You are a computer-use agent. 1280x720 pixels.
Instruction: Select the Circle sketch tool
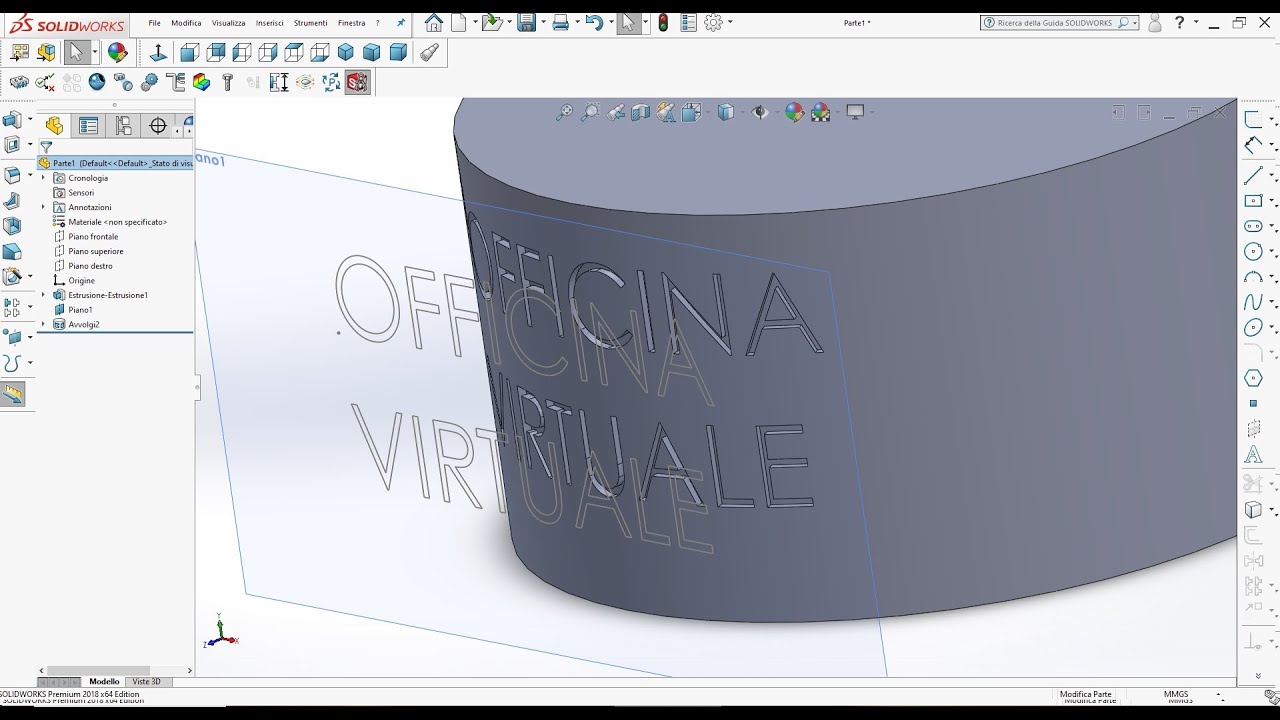(x=1253, y=252)
